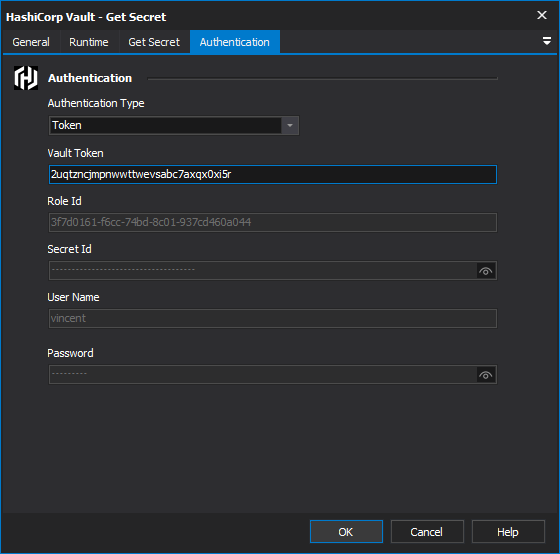Select the Authentication tab
560x554 pixels.
pyautogui.click(x=235, y=42)
